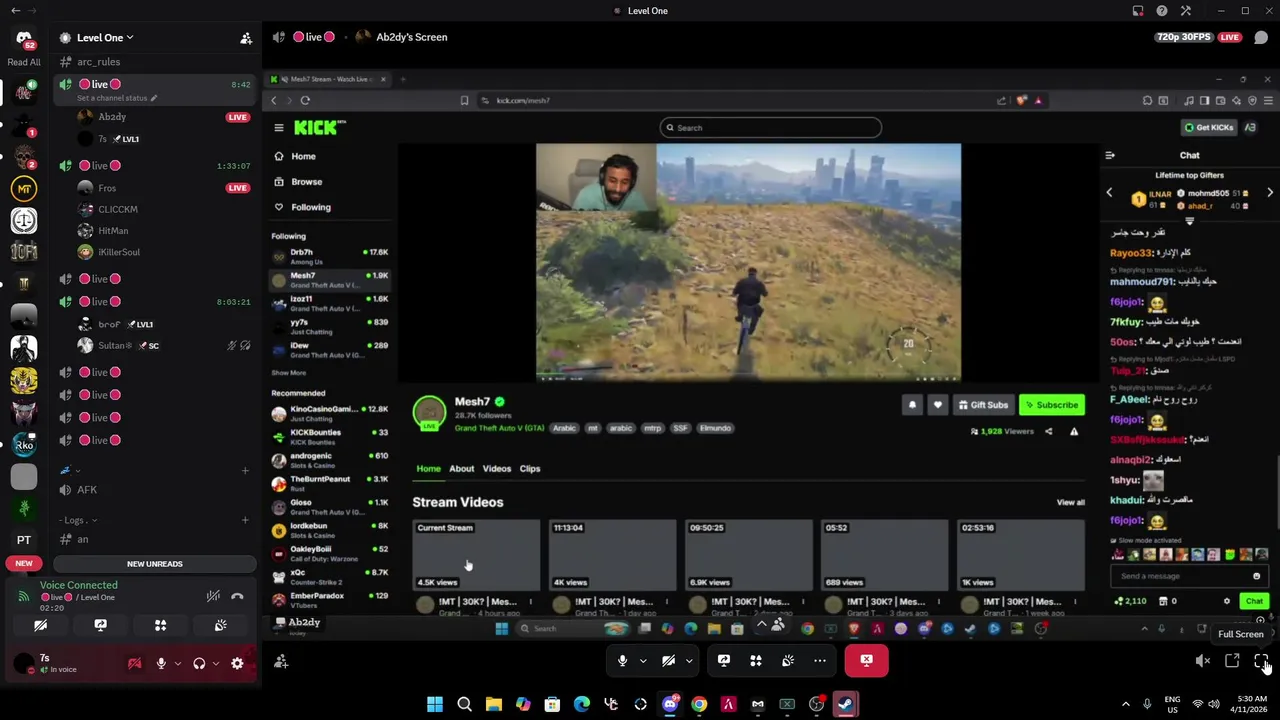1280x720 pixels.
Task: Click the Ab2dy shared screen video
Action: point(770,353)
